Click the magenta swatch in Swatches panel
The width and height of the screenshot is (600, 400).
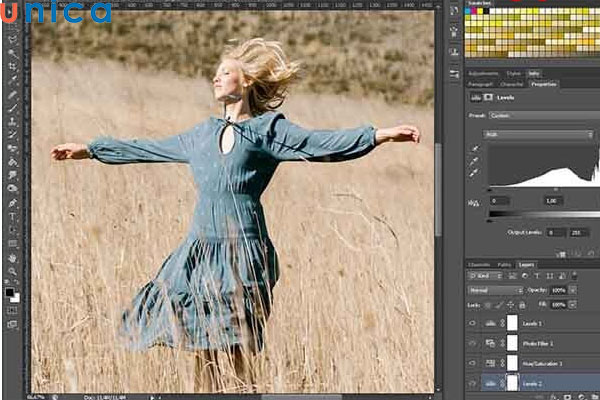(474, 11)
